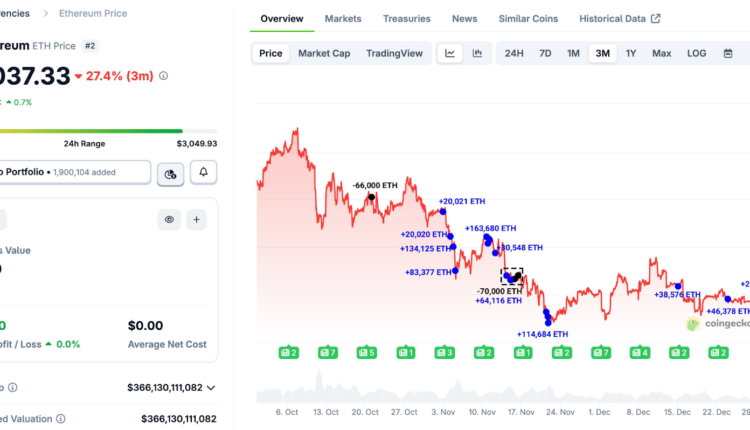The width and height of the screenshot is (750, 430).
Task: Click the price alert bell icon
Action: [204, 173]
